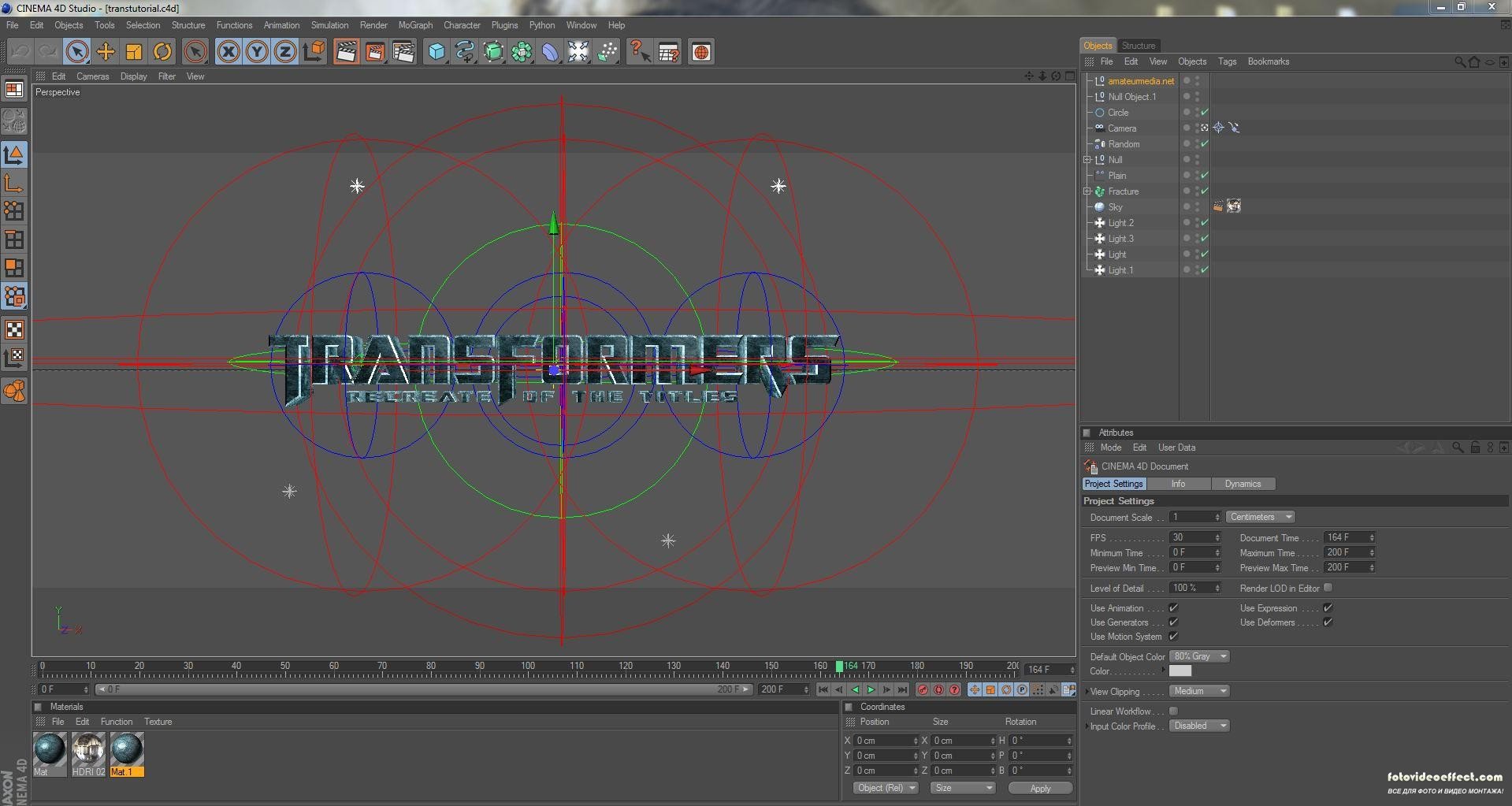Select the Move tool
The image size is (1512, 806).
click(106, 52)
